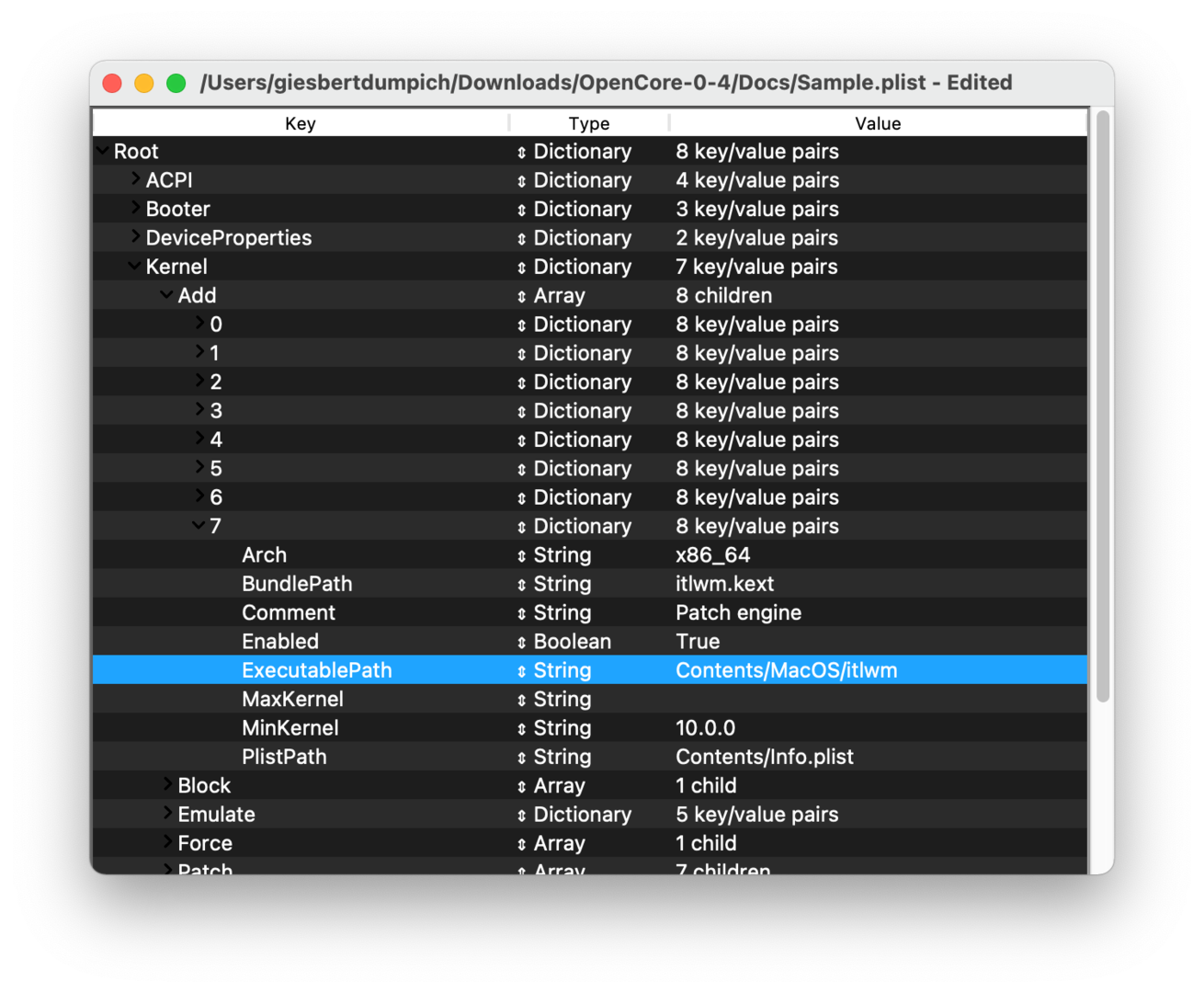
Task: Open type popup for MaxKernel row
Action: pyautogui.click(x=521, y=700)
